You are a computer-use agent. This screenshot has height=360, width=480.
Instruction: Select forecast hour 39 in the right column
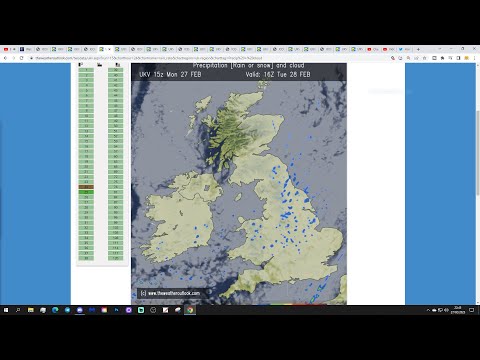click(116, 70)
